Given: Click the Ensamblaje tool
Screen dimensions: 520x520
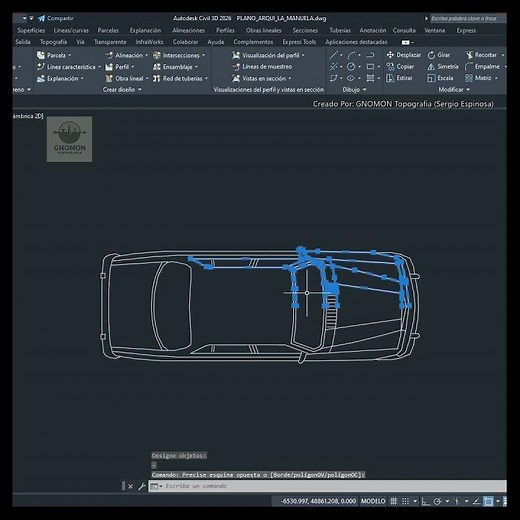Looking at the screenshot, I should coord(173,67).
